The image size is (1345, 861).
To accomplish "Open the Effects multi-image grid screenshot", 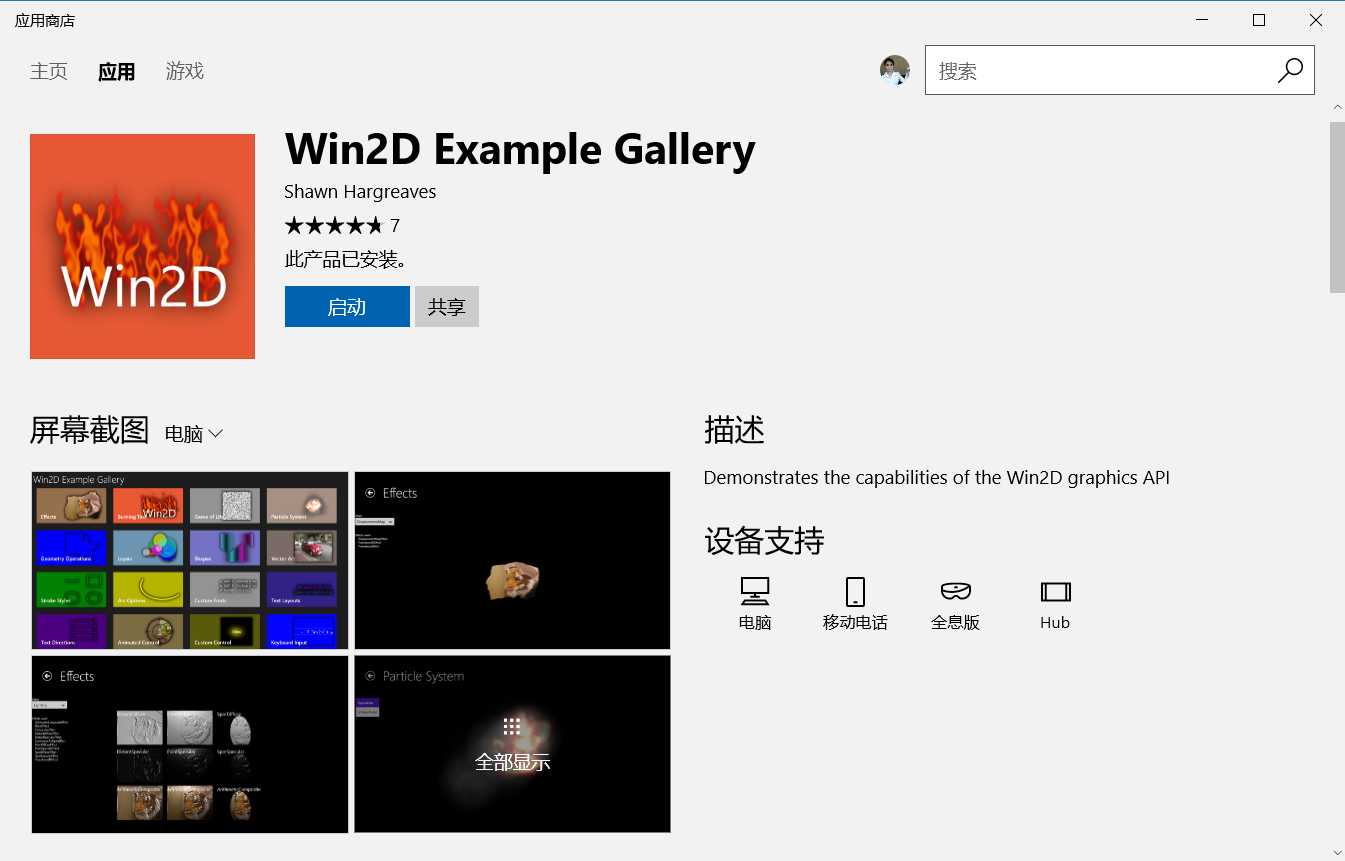I will pos(190,744).
